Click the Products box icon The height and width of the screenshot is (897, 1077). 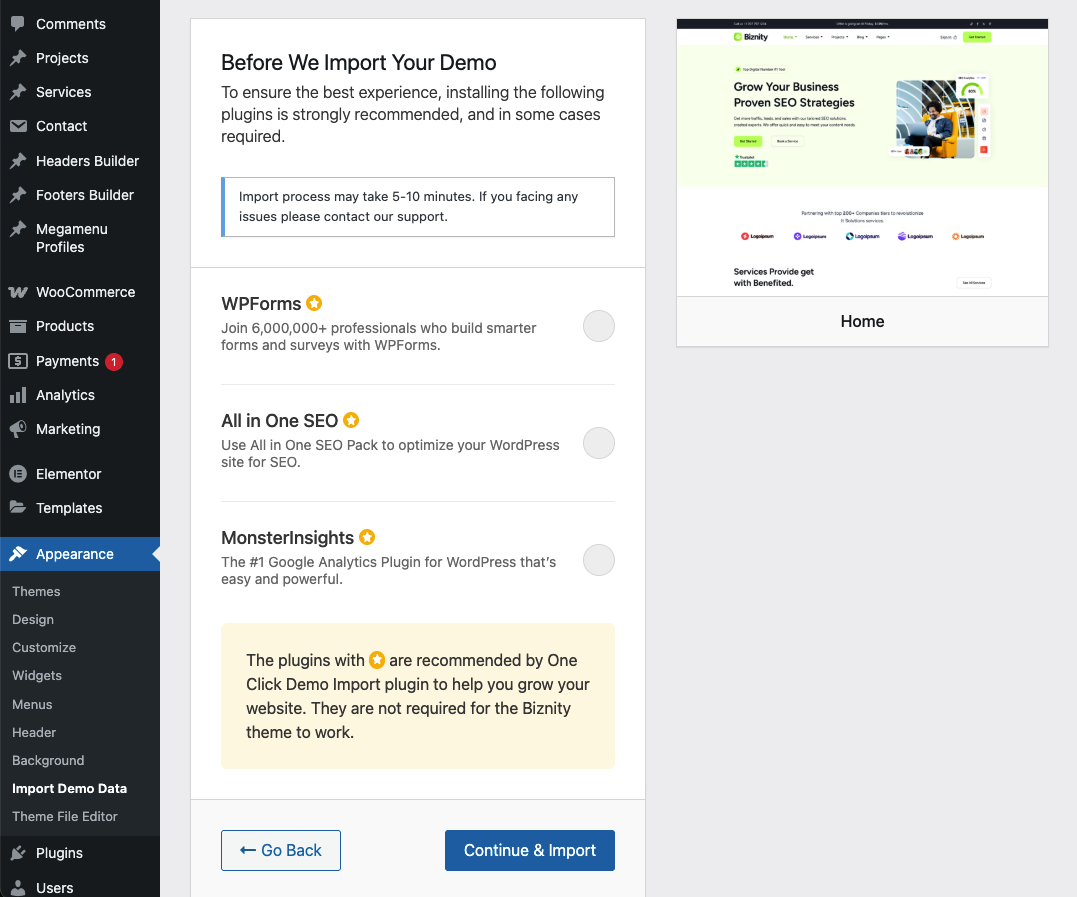[18, 326]
